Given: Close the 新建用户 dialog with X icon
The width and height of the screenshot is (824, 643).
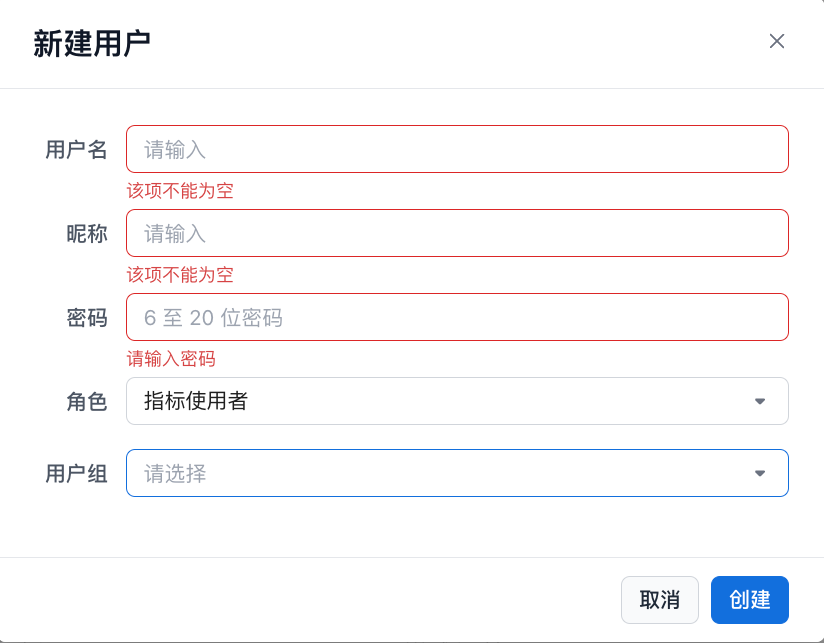Looking at the screenshot, I should 777,41.
